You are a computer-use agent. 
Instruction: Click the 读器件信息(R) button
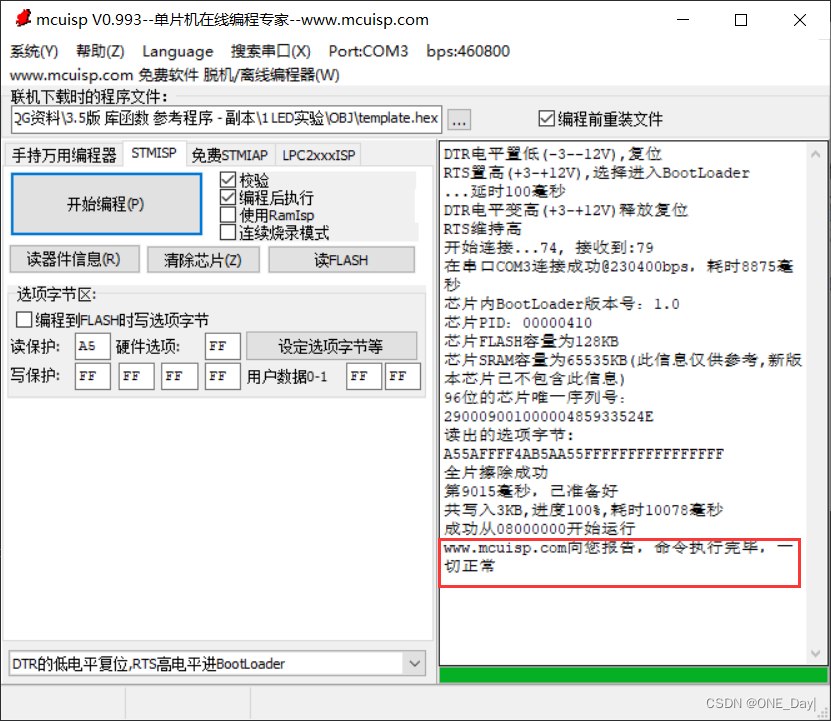click(x=74, y=259)
